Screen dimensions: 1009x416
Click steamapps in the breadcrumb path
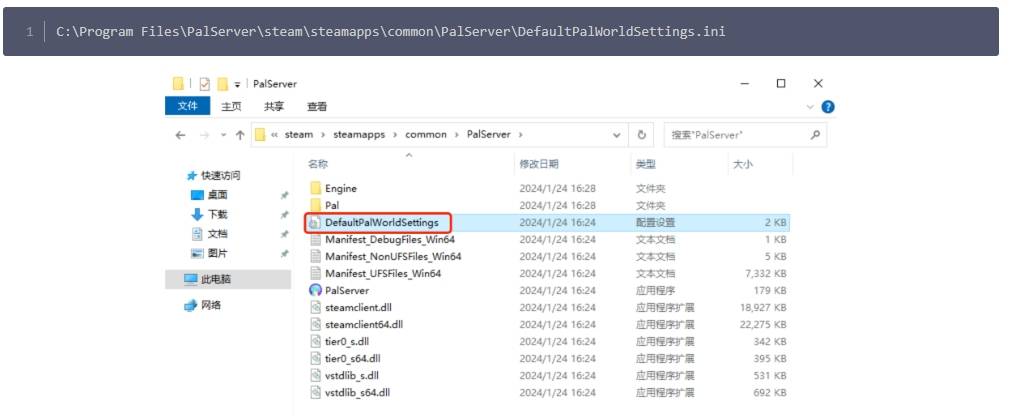point(358,135)
